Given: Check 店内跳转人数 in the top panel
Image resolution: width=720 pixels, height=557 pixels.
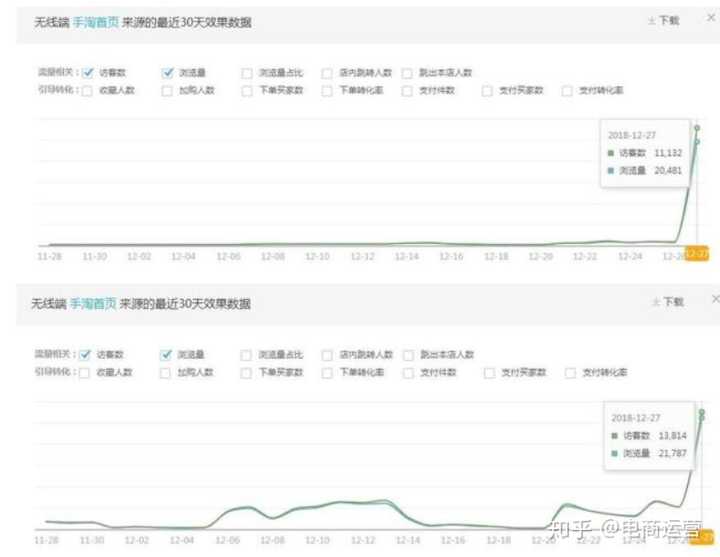Looking at the screenshot, I should pos(327,73).
